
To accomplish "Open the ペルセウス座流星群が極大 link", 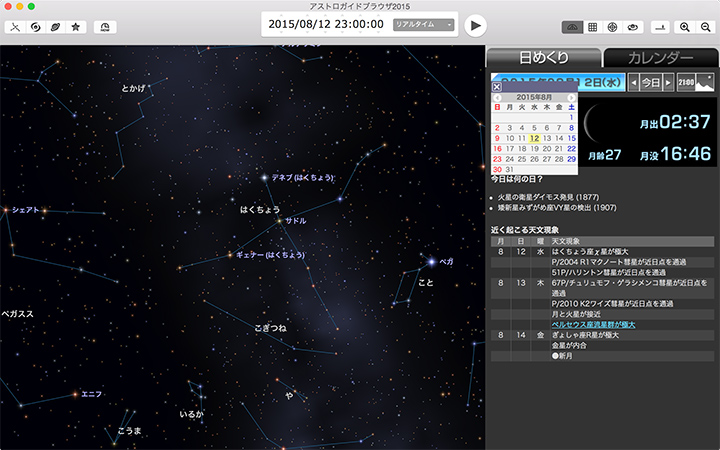I will tap(593, 324).
